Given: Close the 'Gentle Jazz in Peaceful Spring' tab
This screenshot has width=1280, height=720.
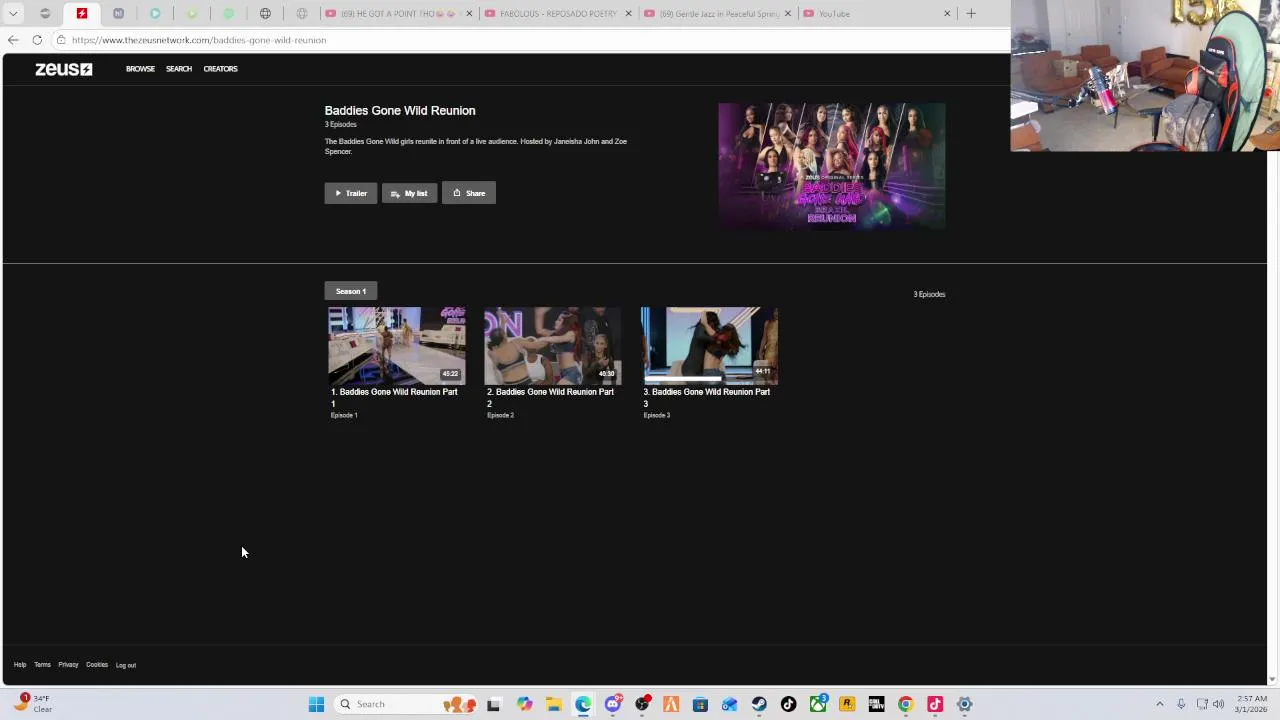Looking at the screenshot, I should [788, 14].
